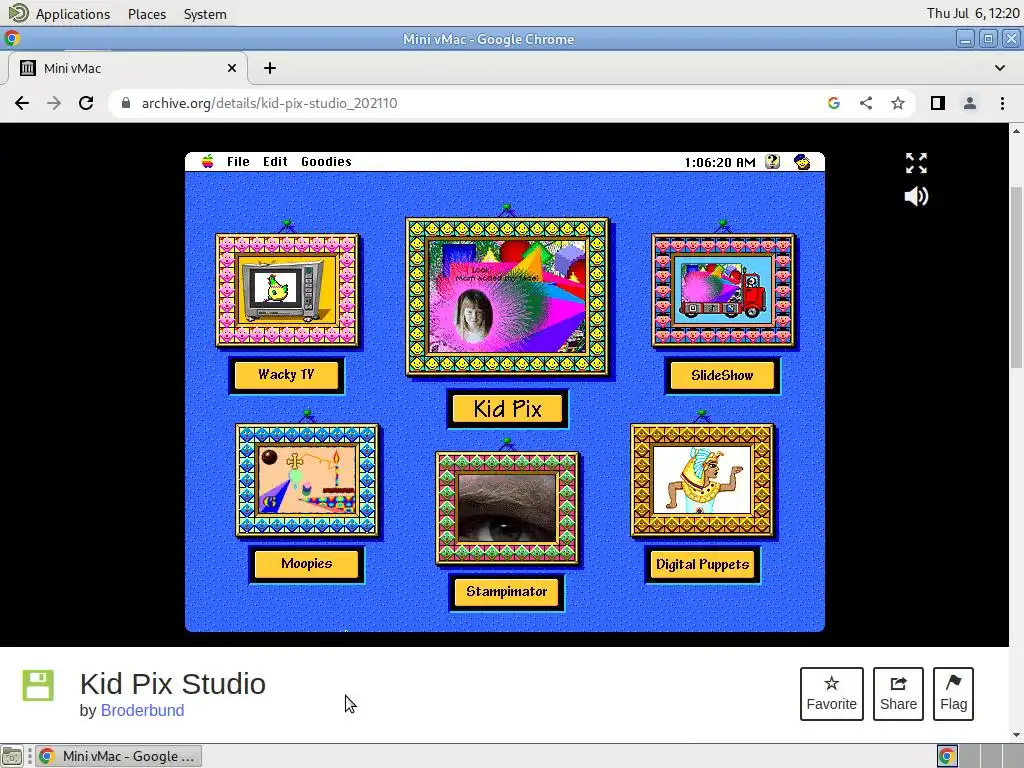1024x768 pixels.
Task: Click the Stampimator eye framed picture
Action: click(x=507, y=507)
